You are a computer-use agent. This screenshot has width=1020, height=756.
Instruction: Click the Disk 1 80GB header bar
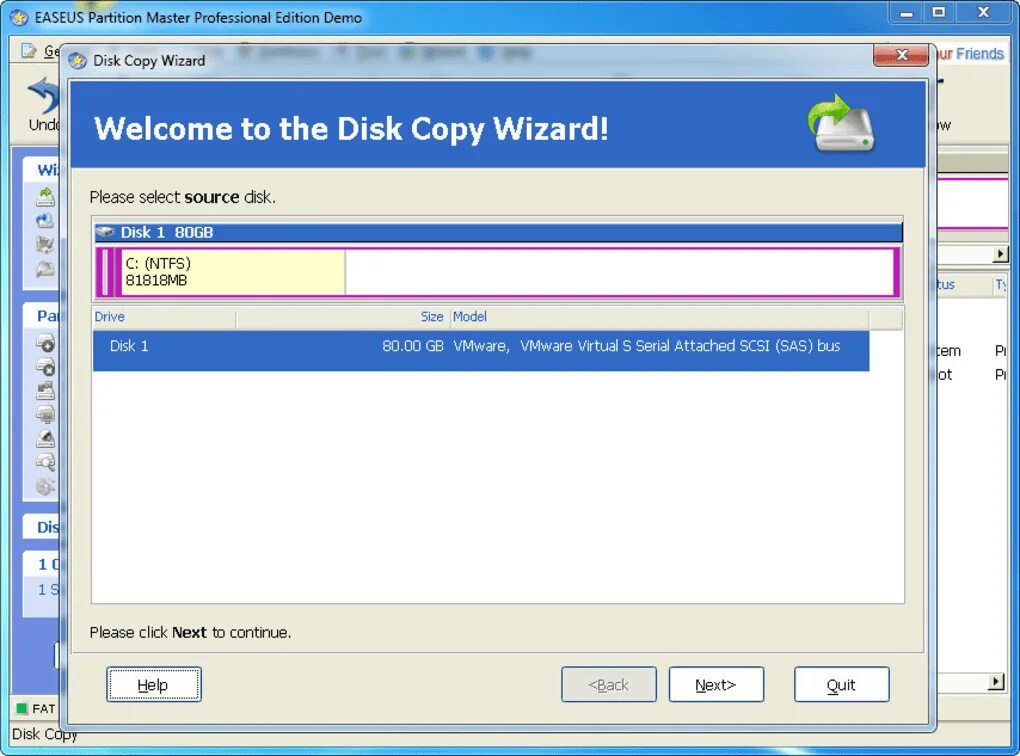(x=498, y=232)
